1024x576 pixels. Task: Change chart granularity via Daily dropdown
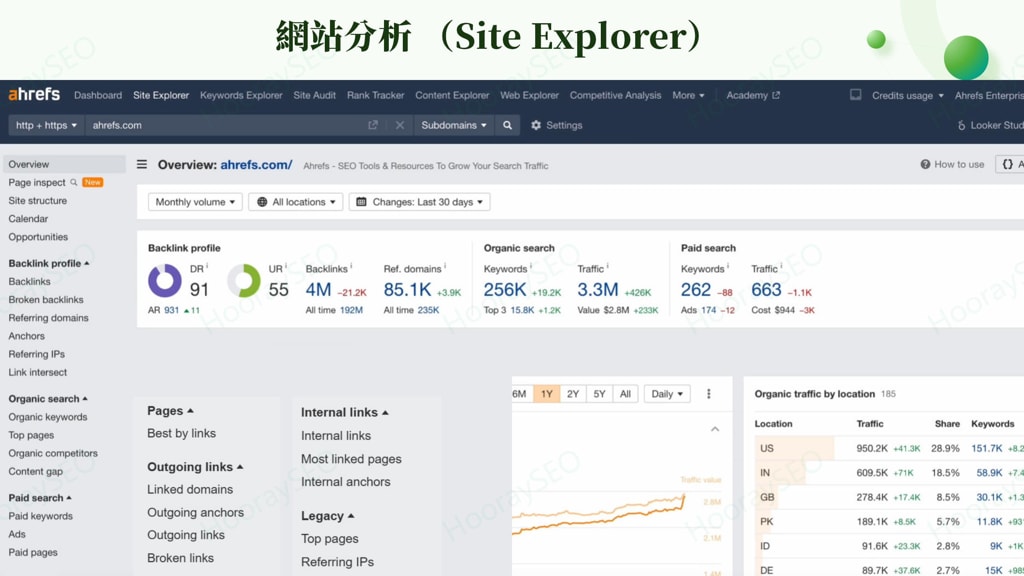coord(666,394)
